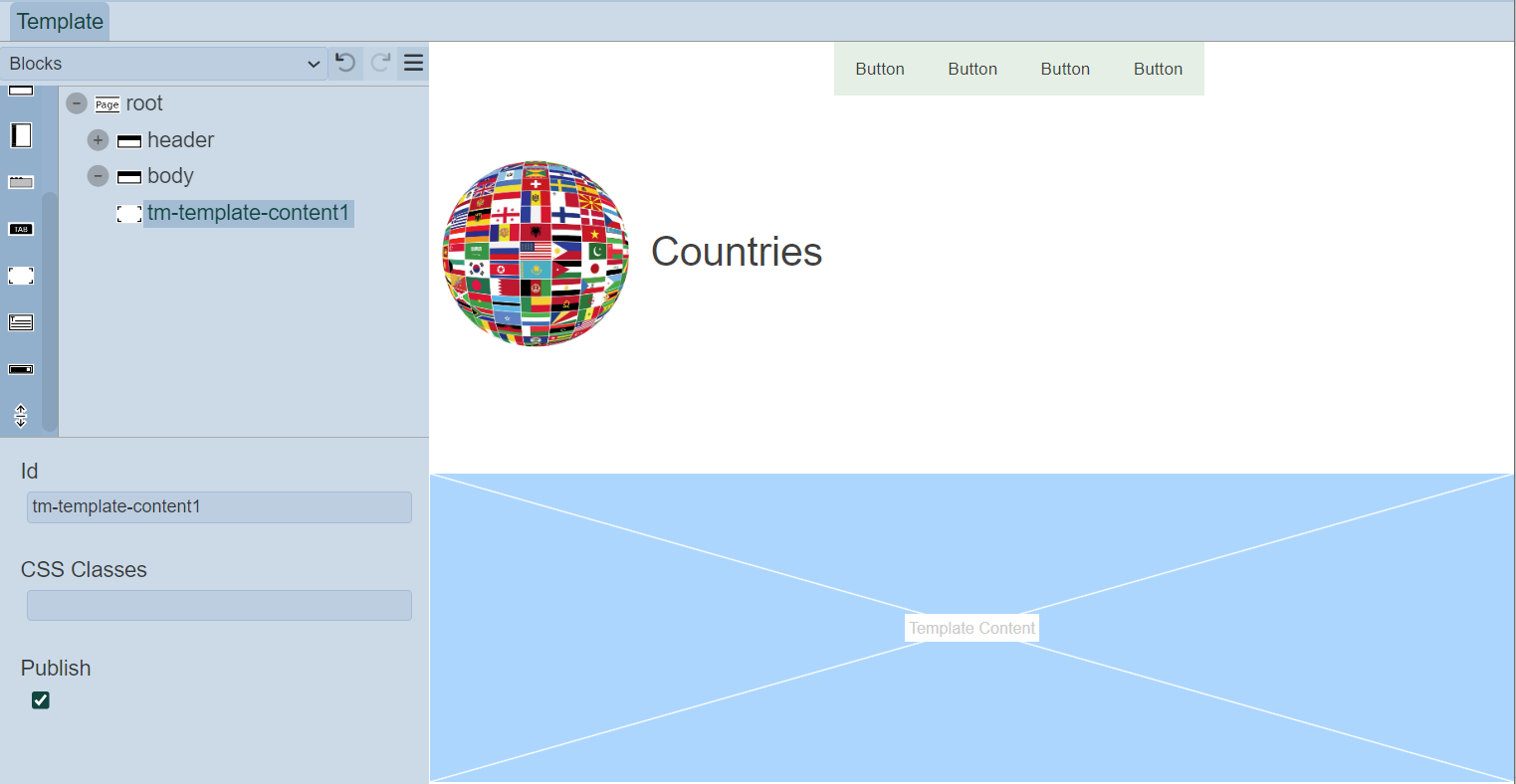Collapse the root tree node
Screen dimensions: 1516x784
77,103
